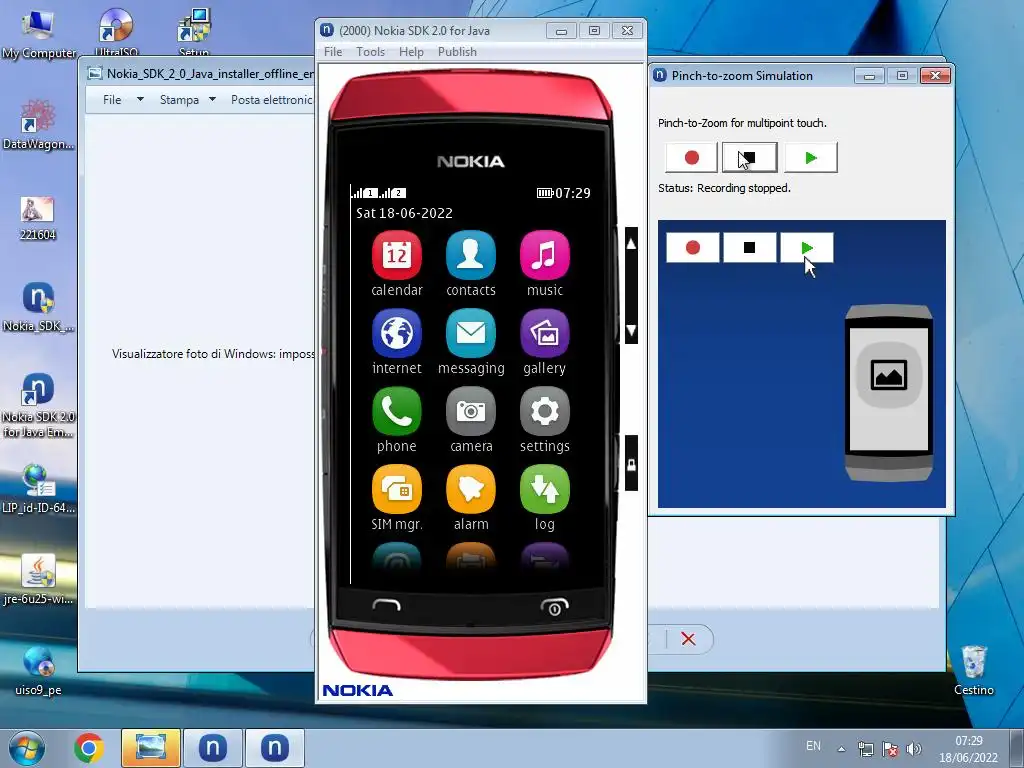Select the Cestino recycle bin icon

[974, 670]
